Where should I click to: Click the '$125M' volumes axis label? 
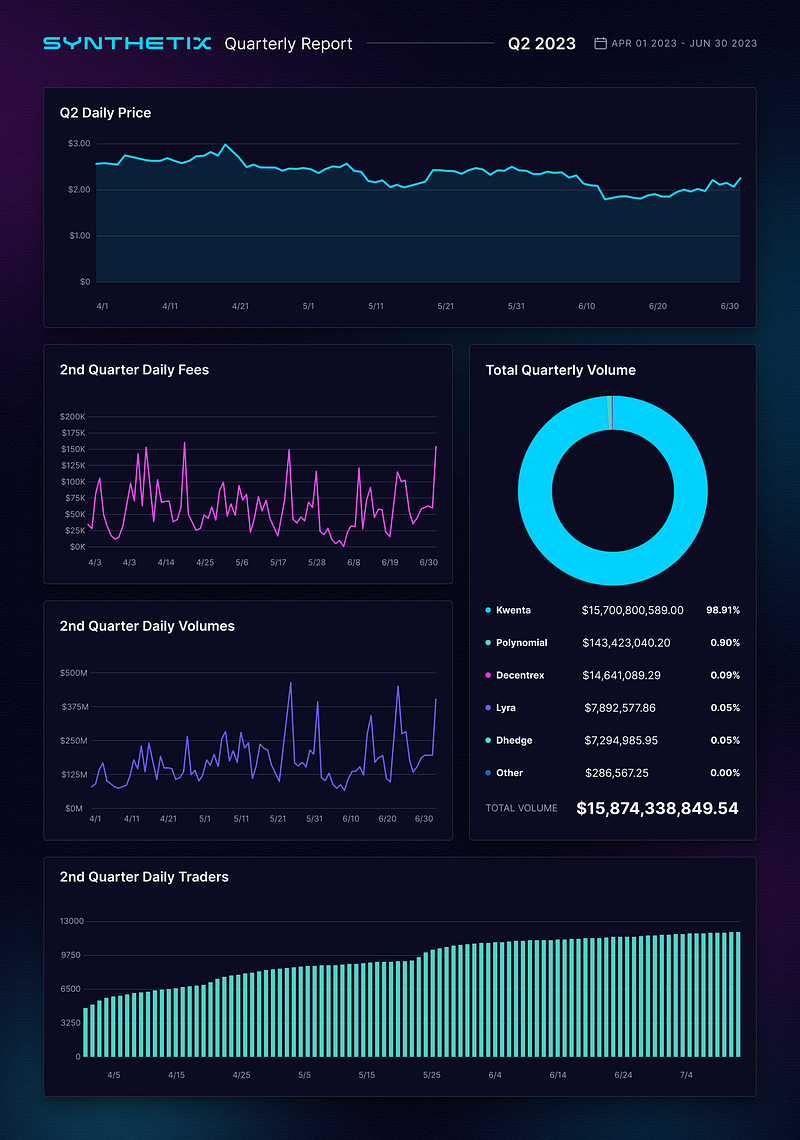[74, 774]
